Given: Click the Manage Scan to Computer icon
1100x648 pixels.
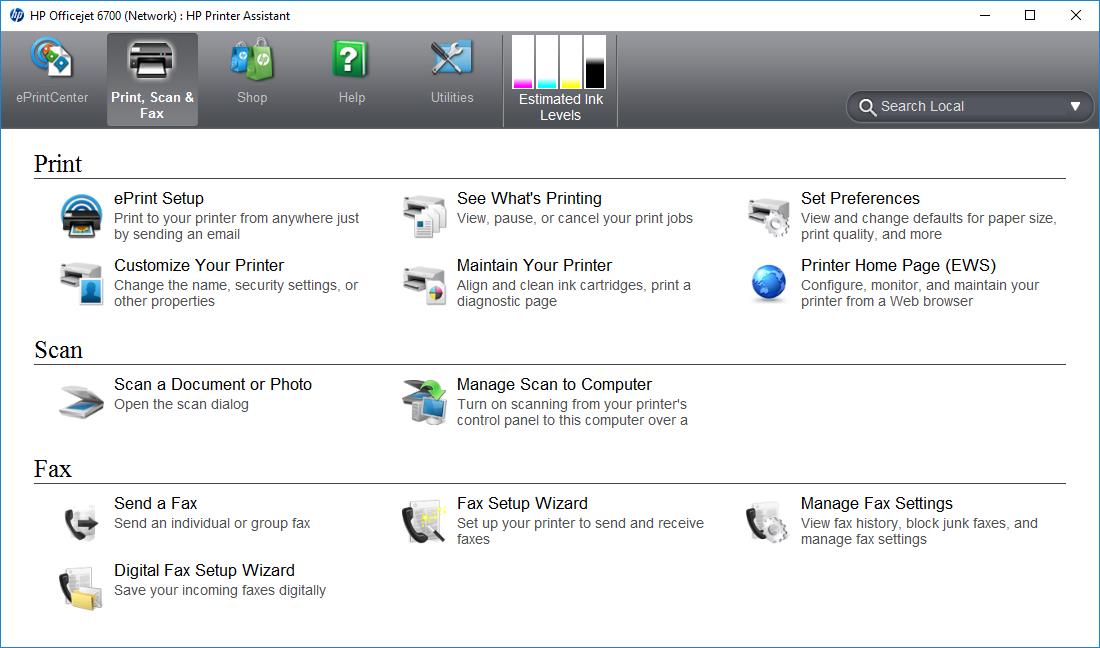Looking at the screenshot, I should click(x=424, y=402).
